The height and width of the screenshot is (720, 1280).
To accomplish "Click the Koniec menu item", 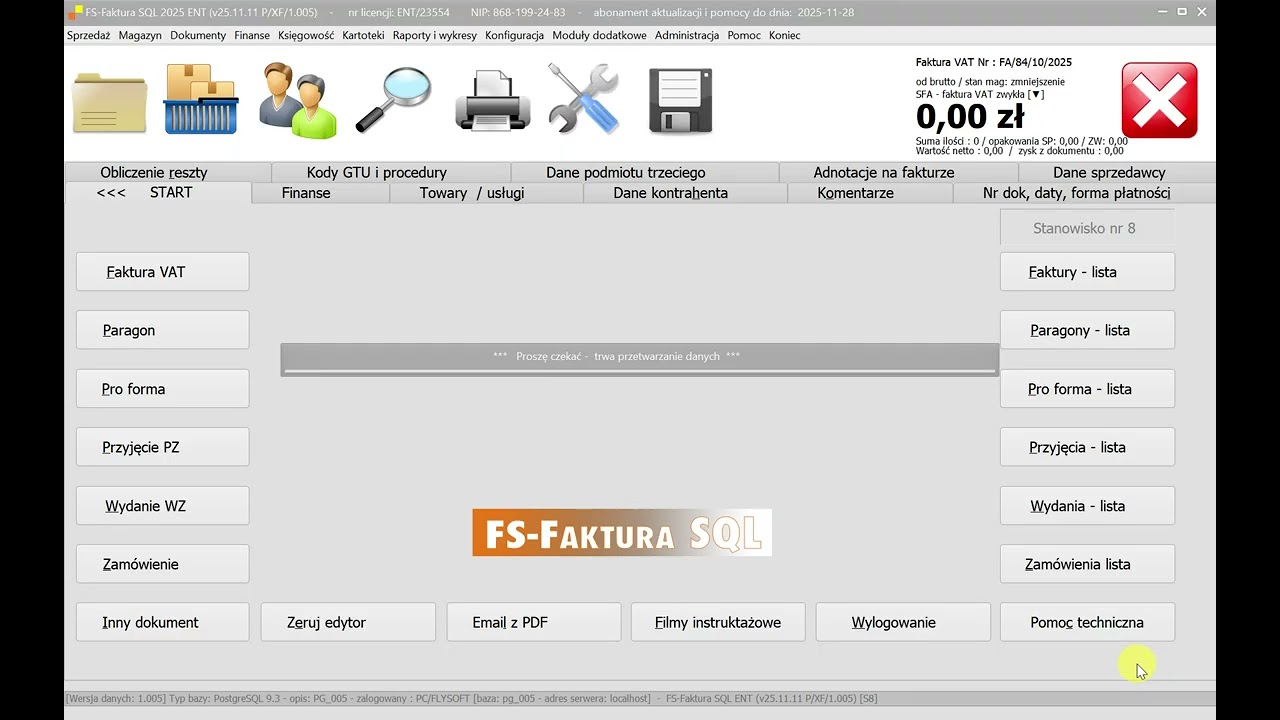I will click(784, 35).
